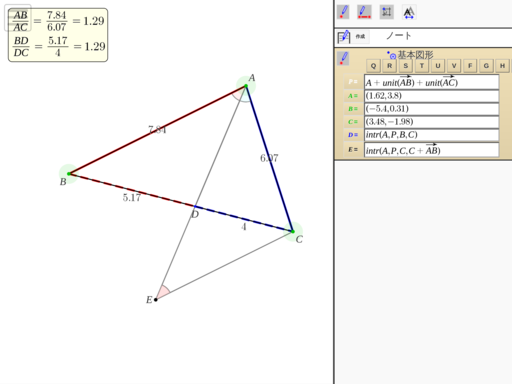Click point A on the triangle

(x=246, y=86)
